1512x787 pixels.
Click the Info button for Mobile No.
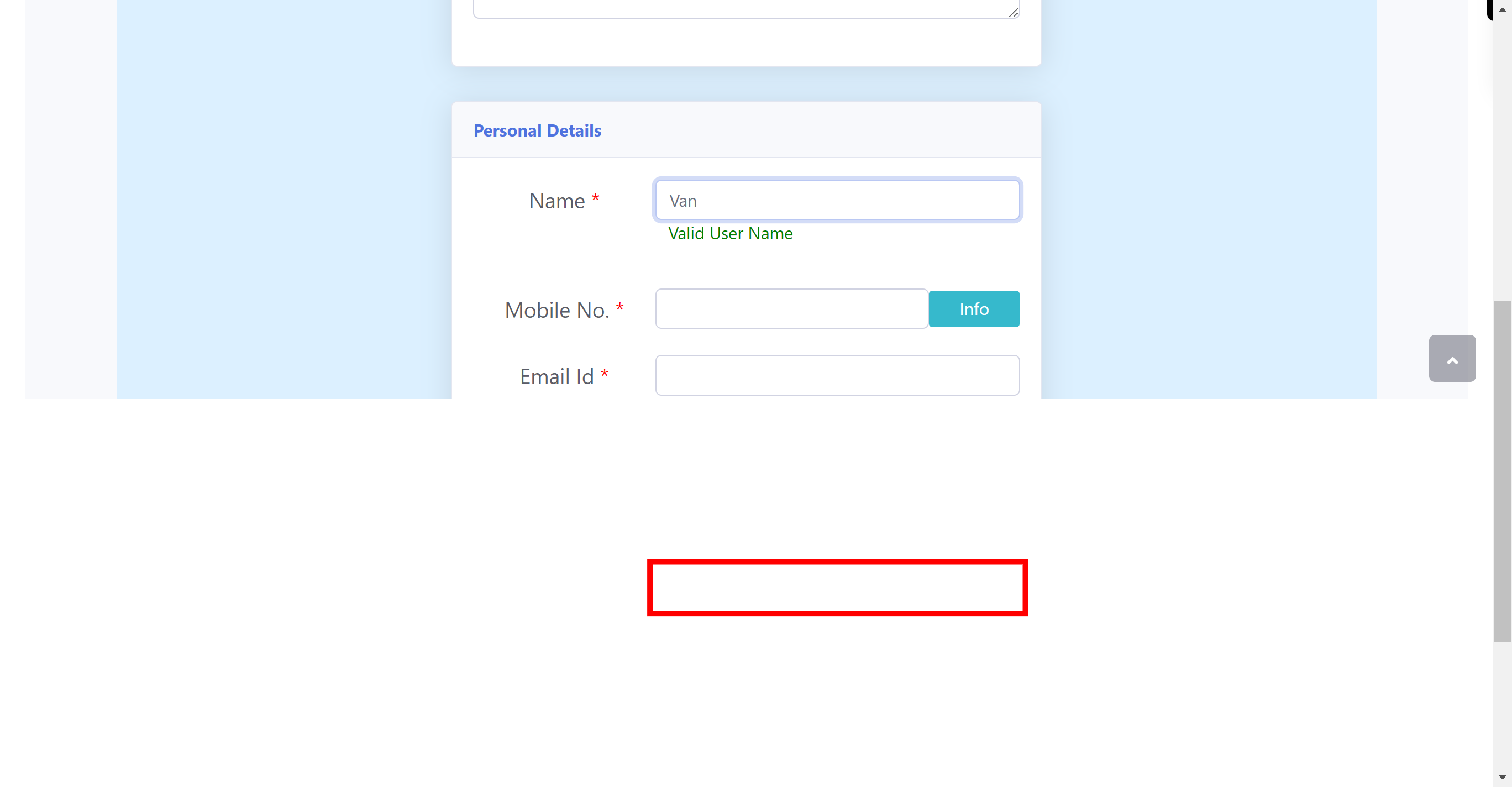coord(973,308)
